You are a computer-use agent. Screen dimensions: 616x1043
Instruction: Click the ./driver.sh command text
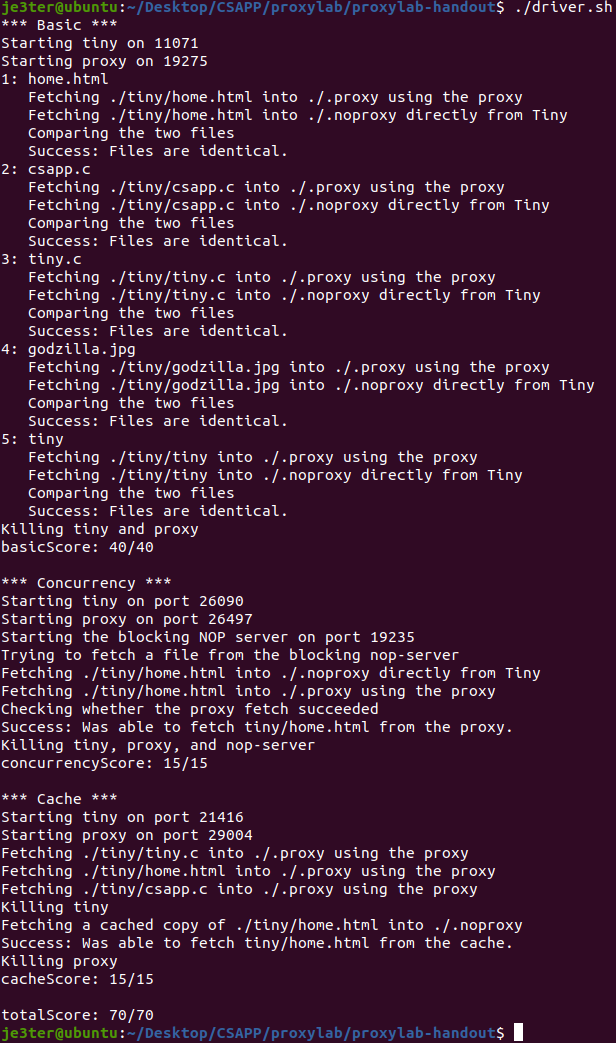(x=563, y=7)
